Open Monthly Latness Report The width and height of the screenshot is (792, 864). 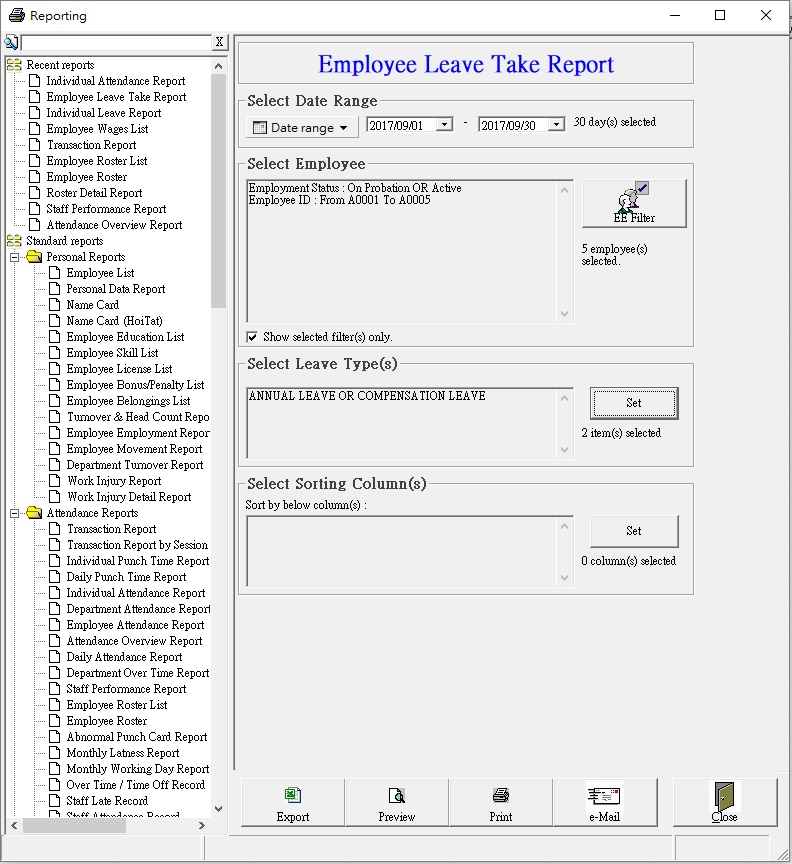click(123, 753)
